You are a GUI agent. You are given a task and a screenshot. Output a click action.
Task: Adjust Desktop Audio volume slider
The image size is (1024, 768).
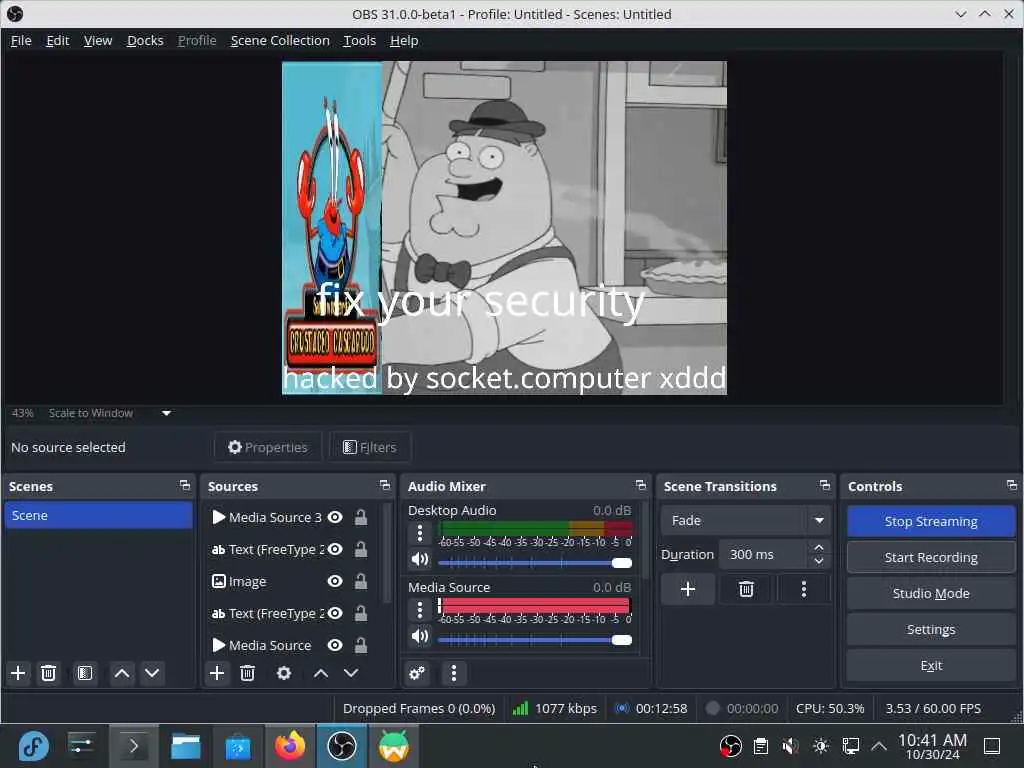535,563
